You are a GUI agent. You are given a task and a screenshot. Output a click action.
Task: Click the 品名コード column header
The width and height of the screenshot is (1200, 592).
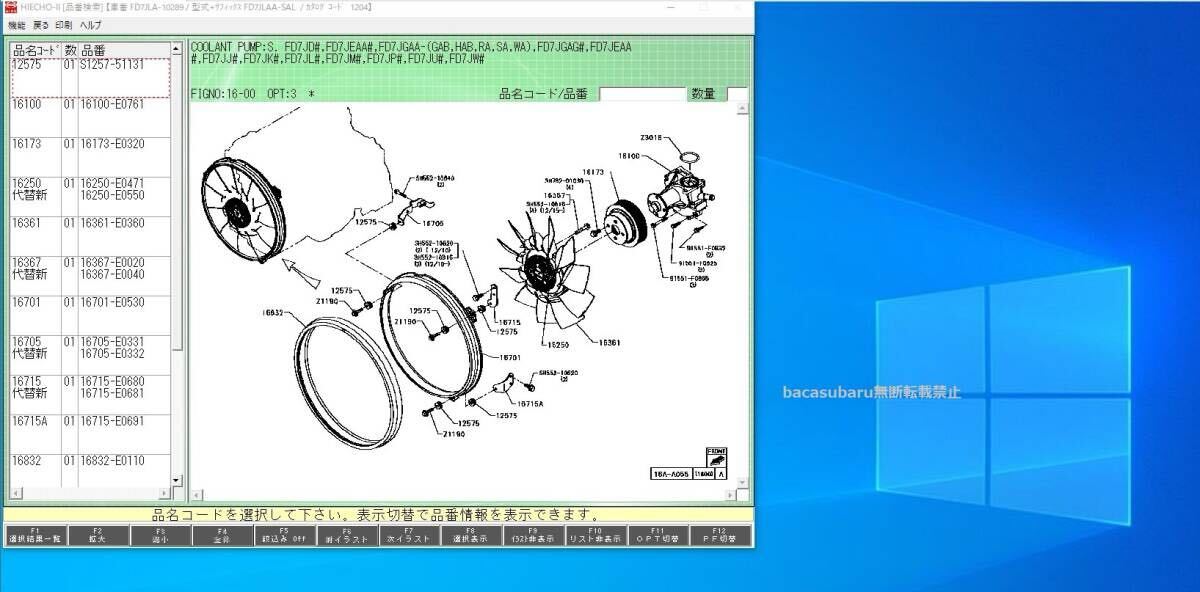click(35, 50)
